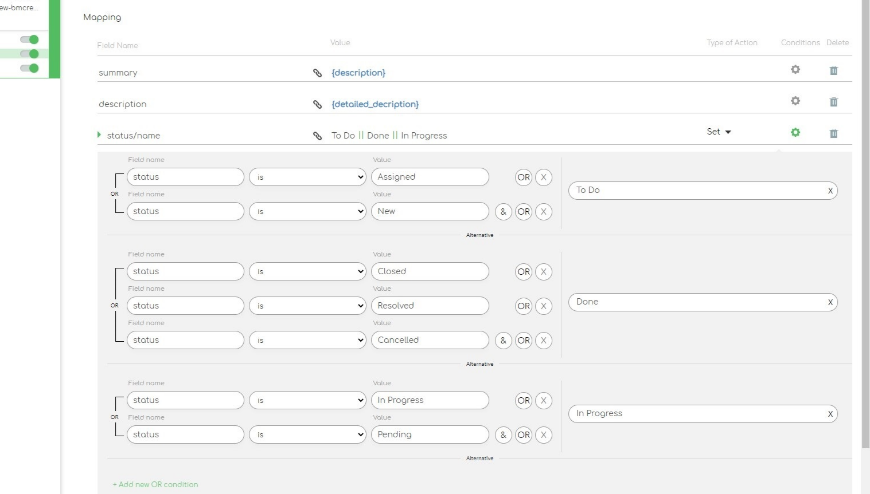Click the Pending value input field
This screenshot has width=870, height=494.
pos(429,435)
